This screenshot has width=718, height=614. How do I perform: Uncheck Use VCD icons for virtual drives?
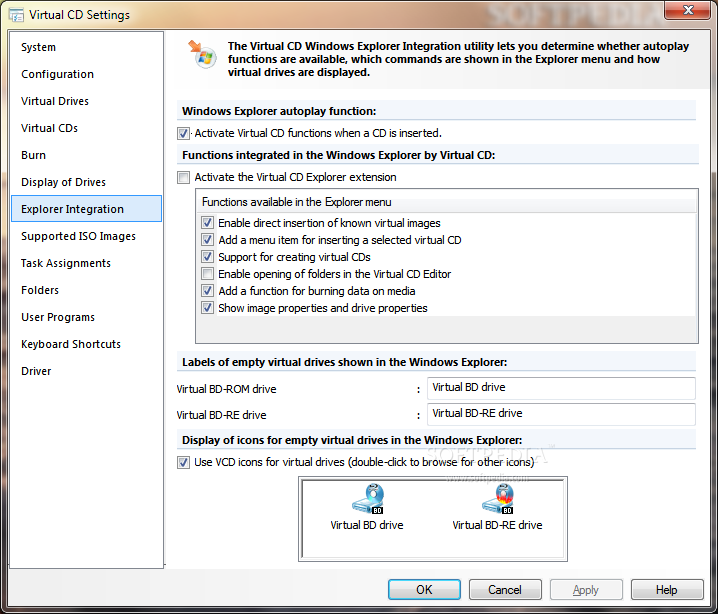183,462
